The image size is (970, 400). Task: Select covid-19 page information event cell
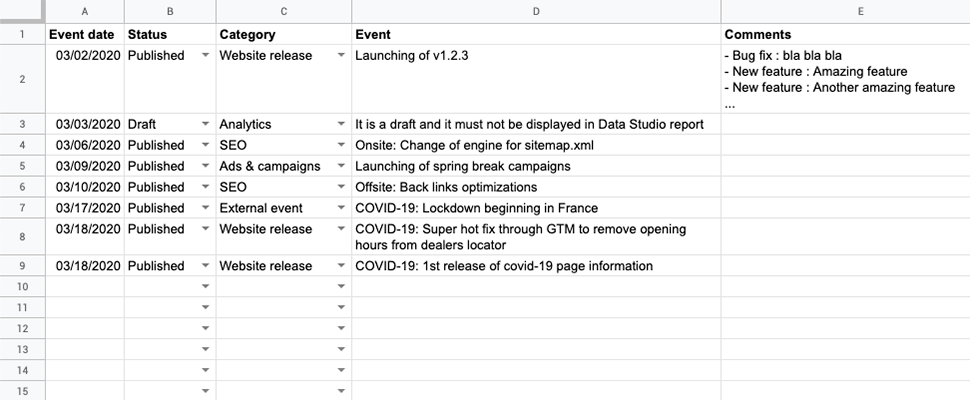point(536,266)
